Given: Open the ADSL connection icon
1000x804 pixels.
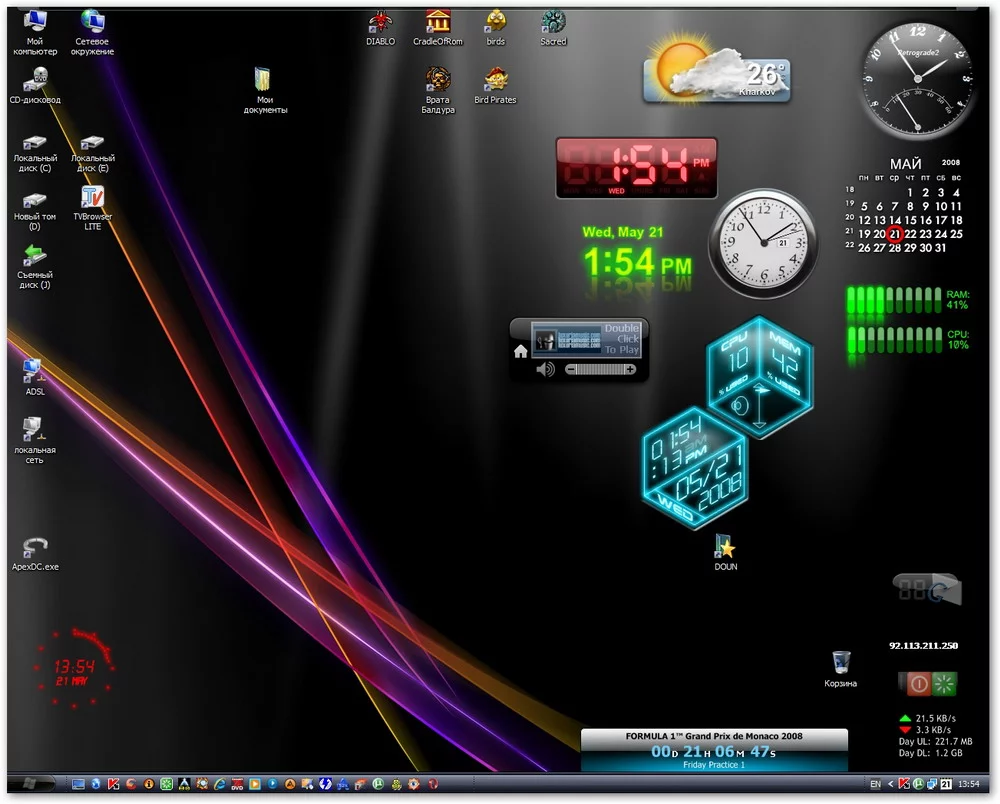Looking at the screenshot, I should point(34,372).
